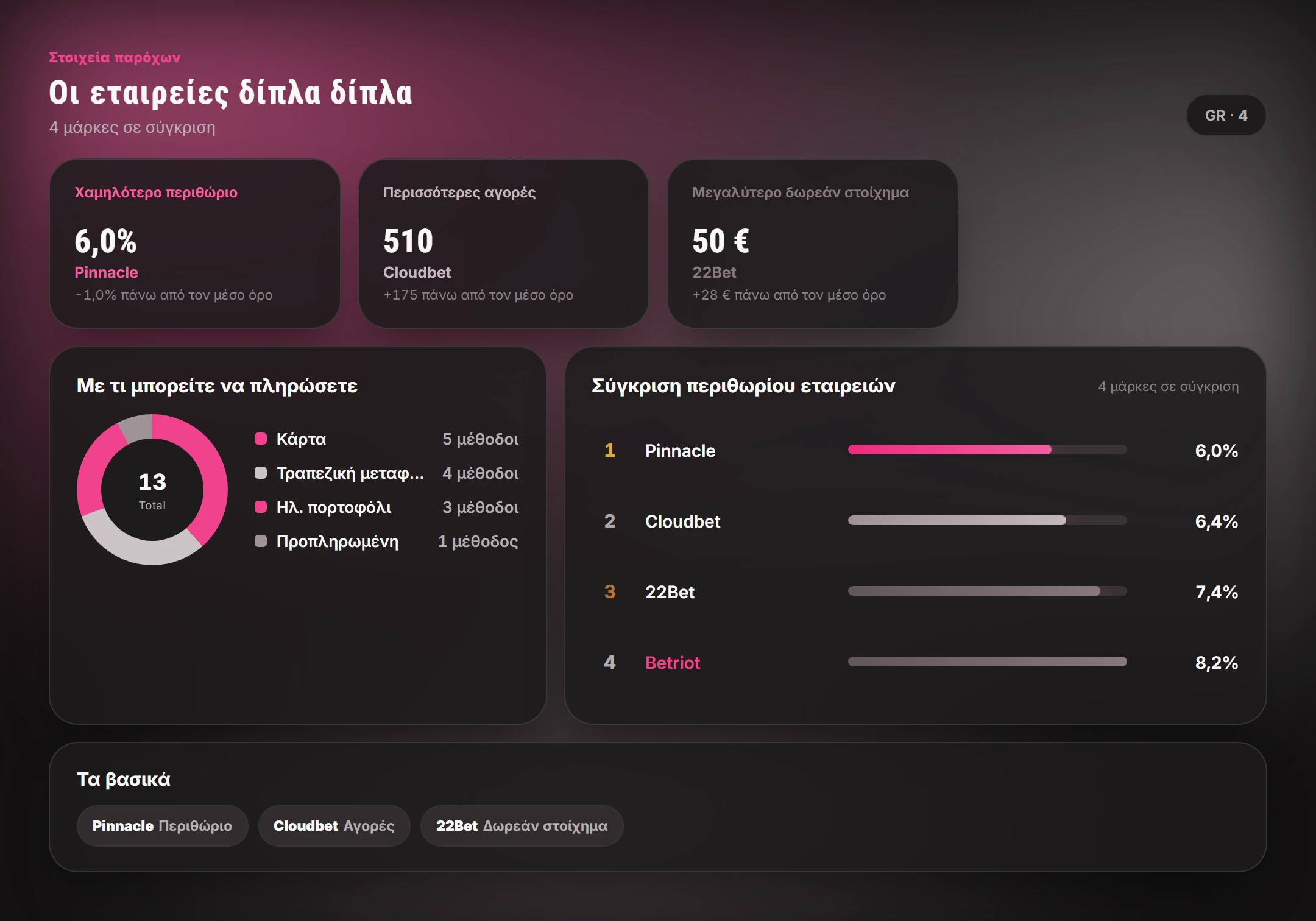Viewport: 1316px width, 921px height.
Task: Click the pink Betriot brand name
Action: 673,663
